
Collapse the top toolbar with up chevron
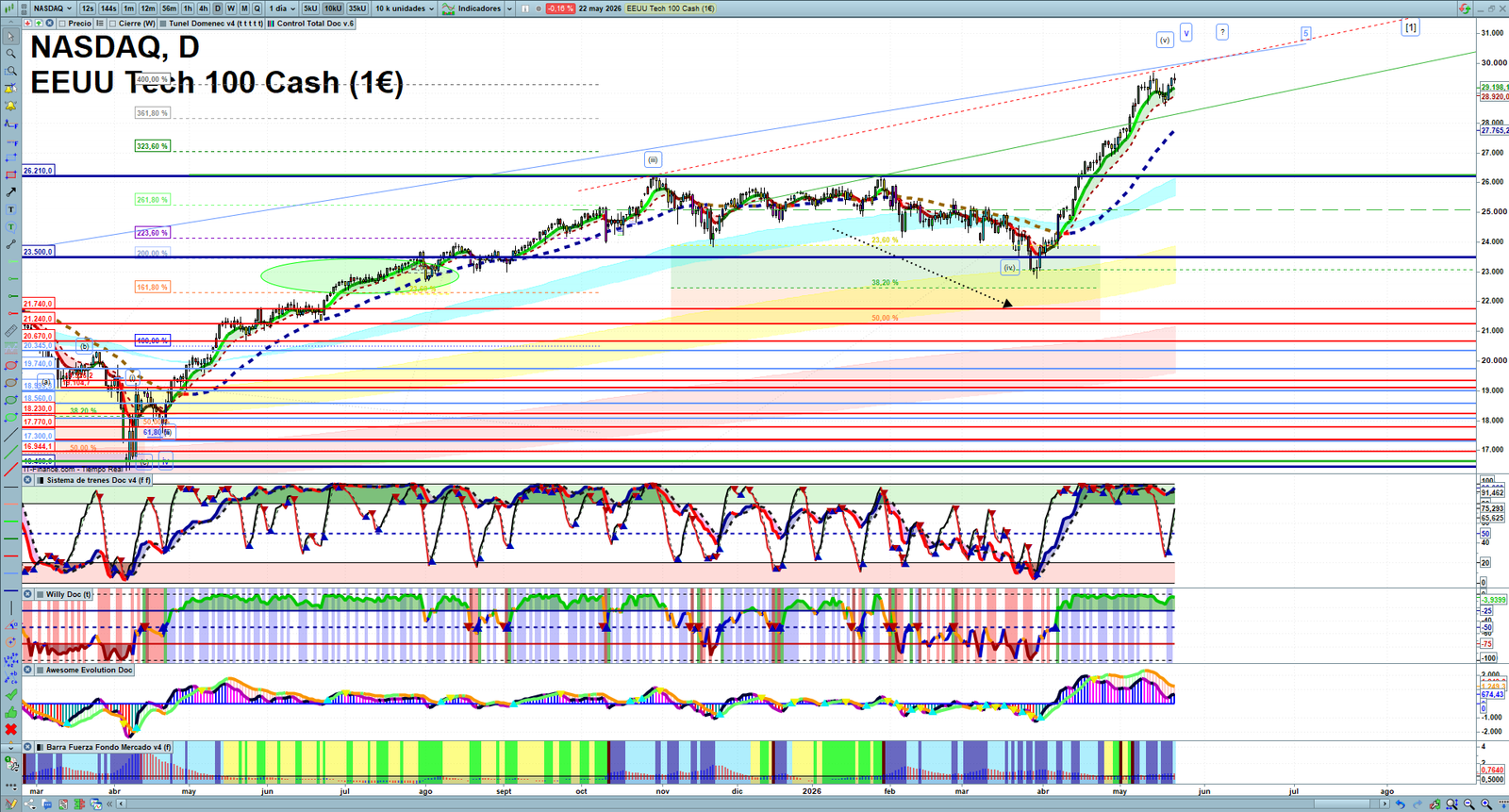(x=10, y=23)
